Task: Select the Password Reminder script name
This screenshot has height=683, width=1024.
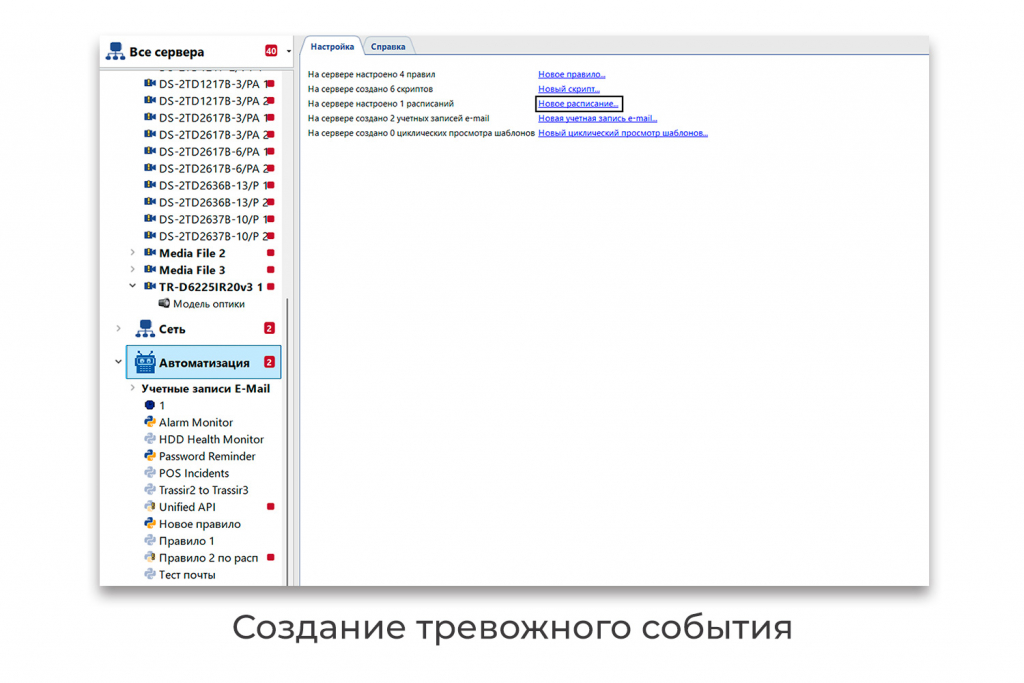Action: [207, 456]
